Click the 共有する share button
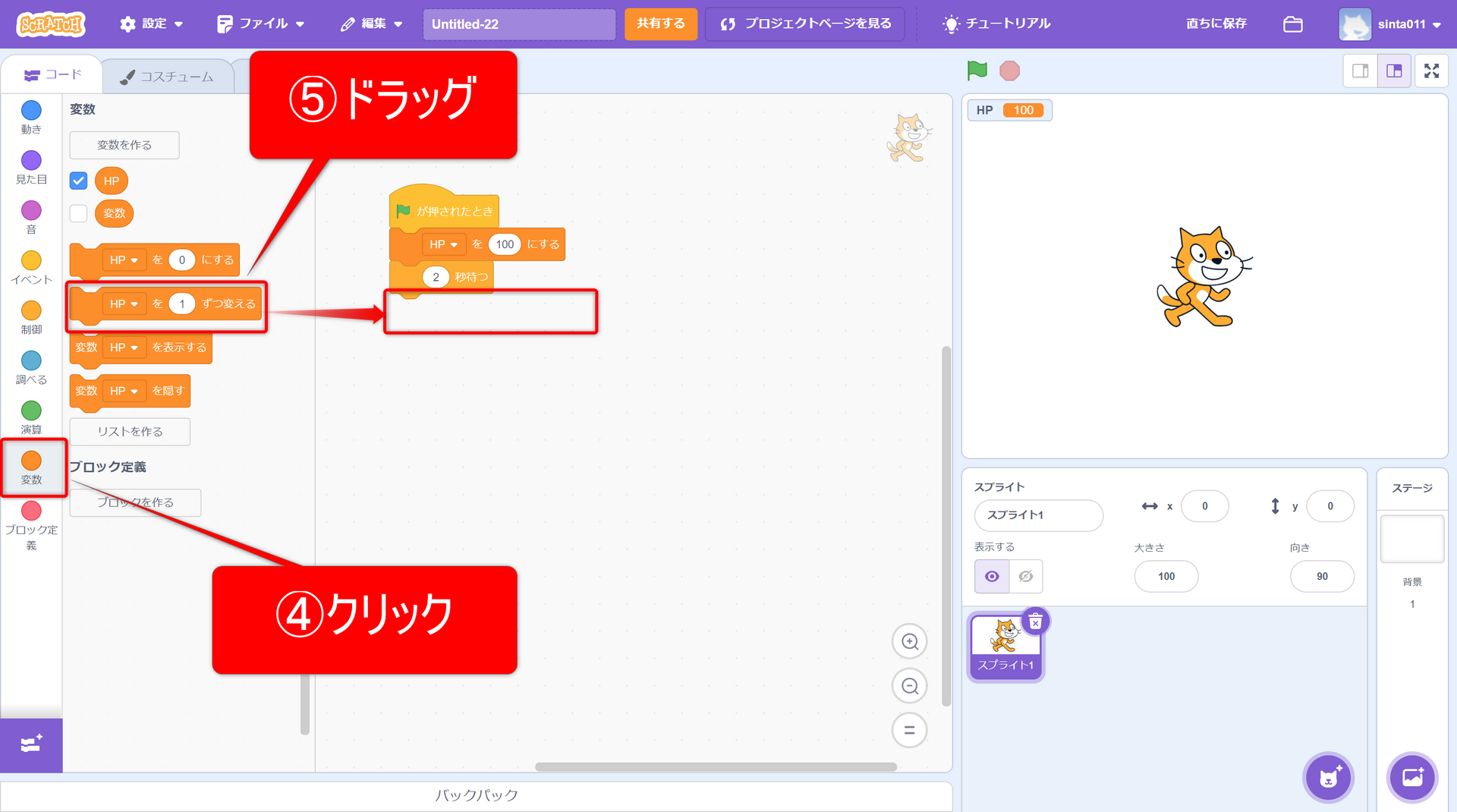1457x812 pixels. [660, 24]
